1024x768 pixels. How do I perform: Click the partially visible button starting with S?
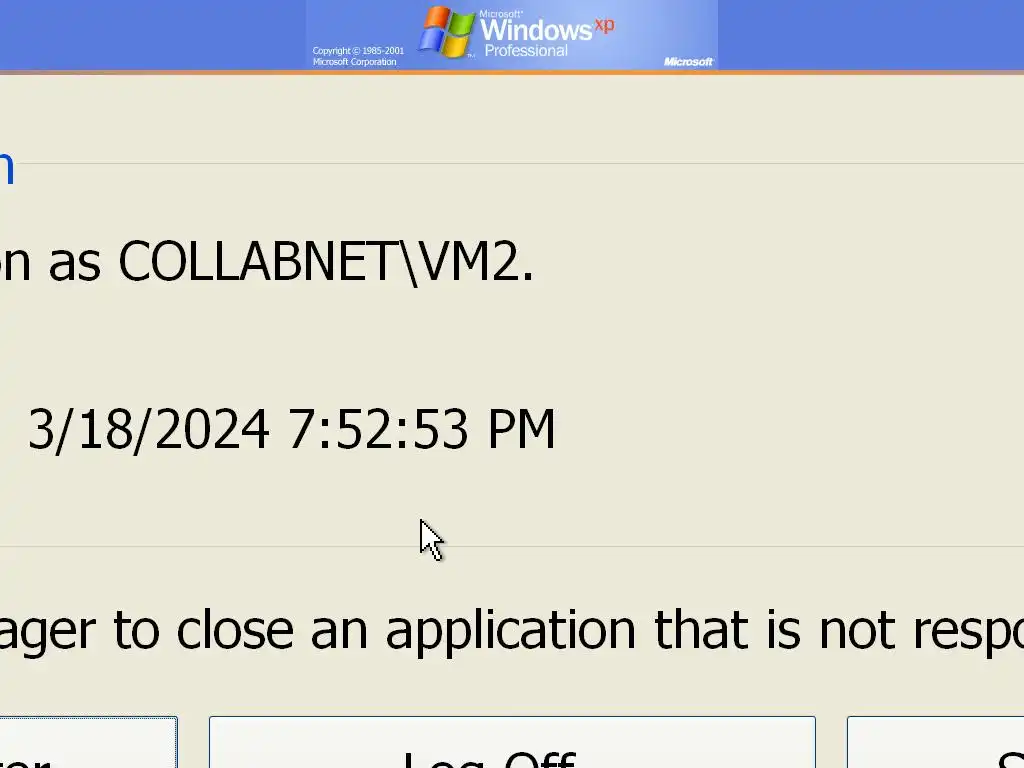(935, 743)
